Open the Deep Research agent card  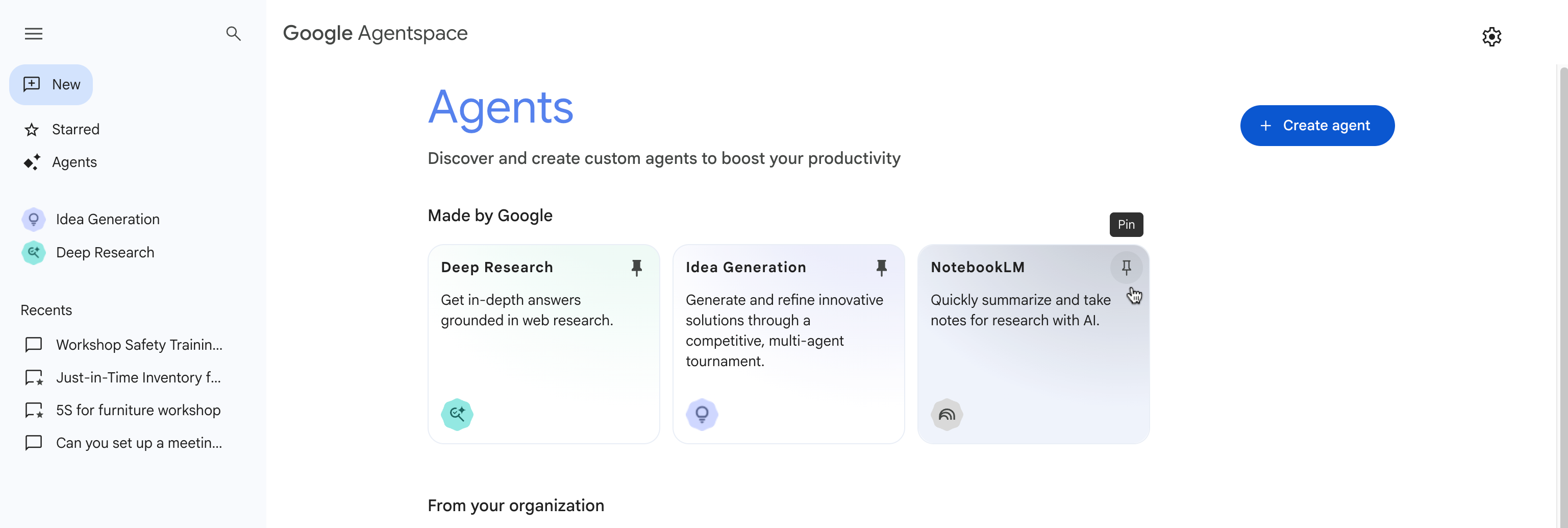(543, 344)
